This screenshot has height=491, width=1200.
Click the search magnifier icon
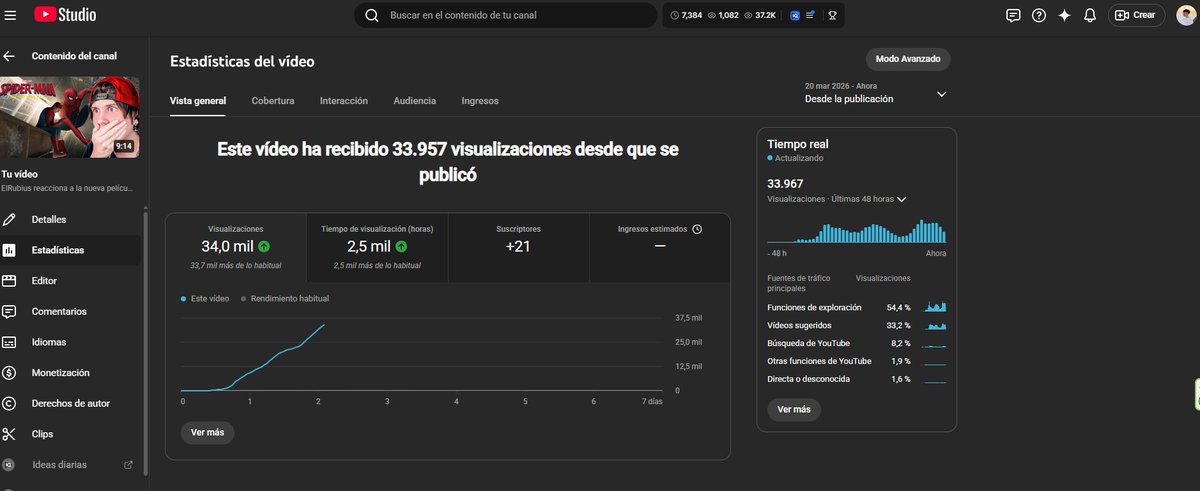371,15
